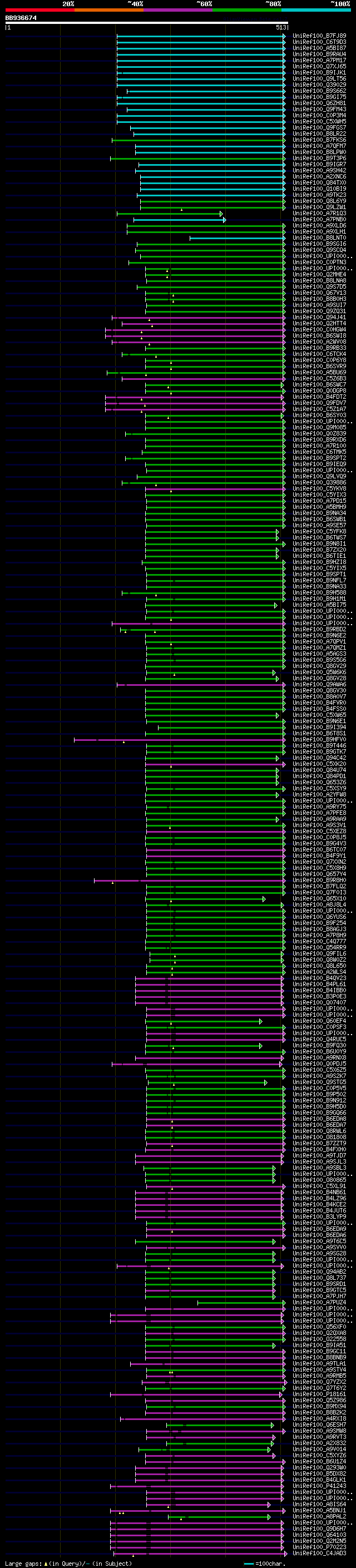
Task: Click UniRef100_C5XWH5 label
Action: point(319,121)
